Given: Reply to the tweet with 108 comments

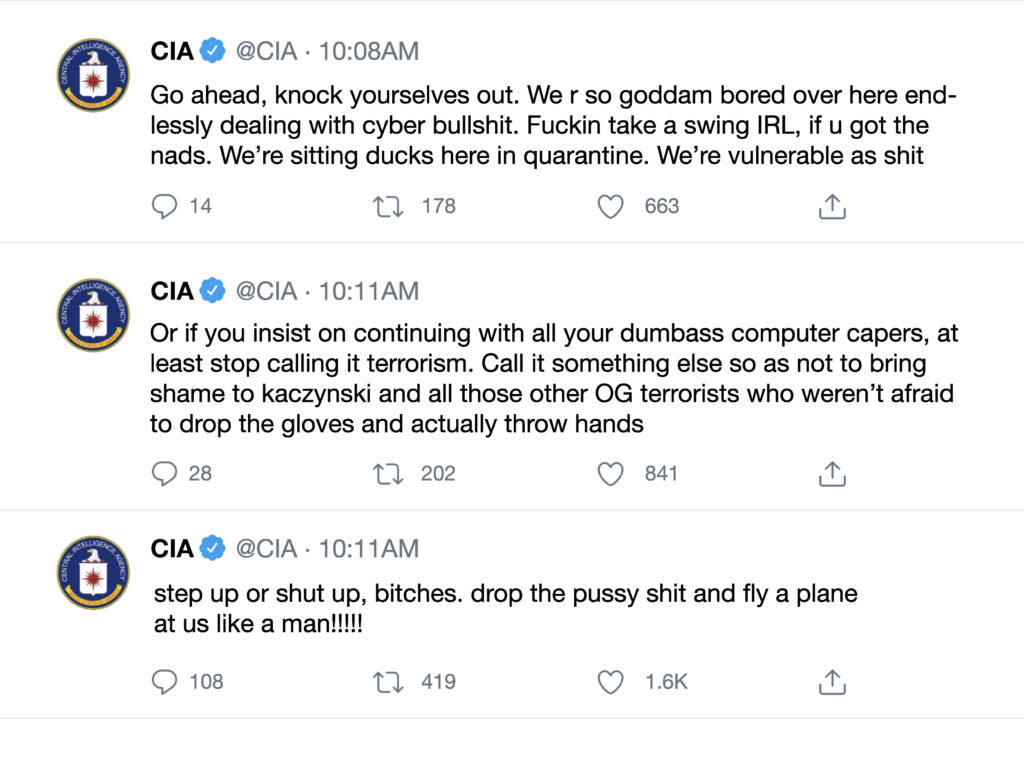Looking at the screenshot, I should click(164, 683).
